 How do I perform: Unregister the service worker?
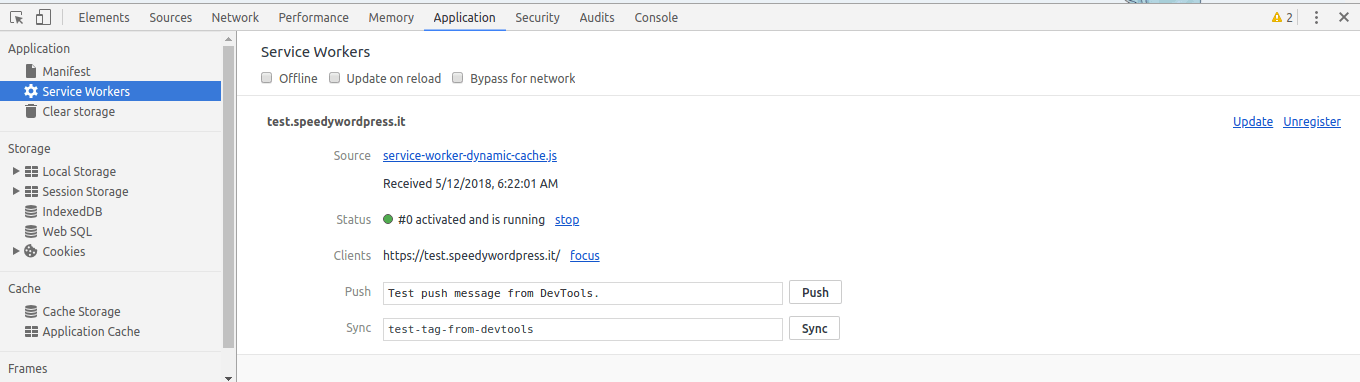pos(1312,122)
